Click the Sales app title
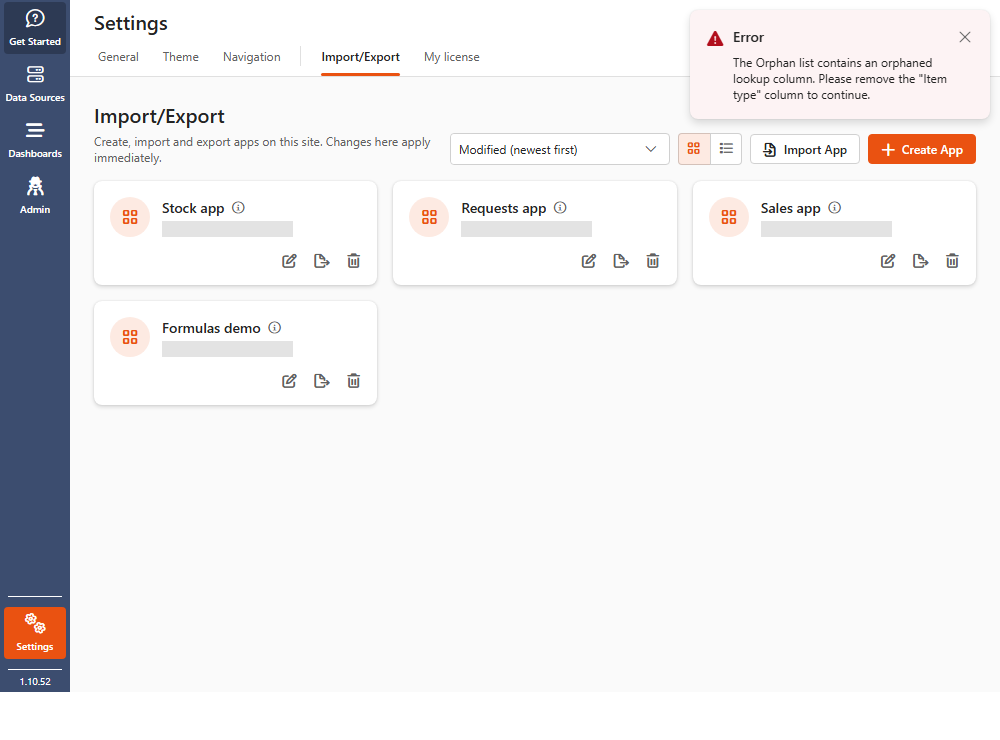 pyautogui.click(x=791, y=209)
